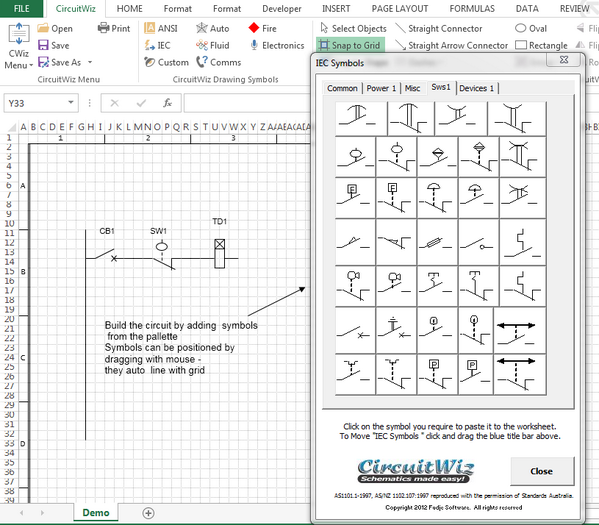This screenshot has height=525, width=599.
Task: Switch to the Developer ribbon tab
Action: coord(282,8)
